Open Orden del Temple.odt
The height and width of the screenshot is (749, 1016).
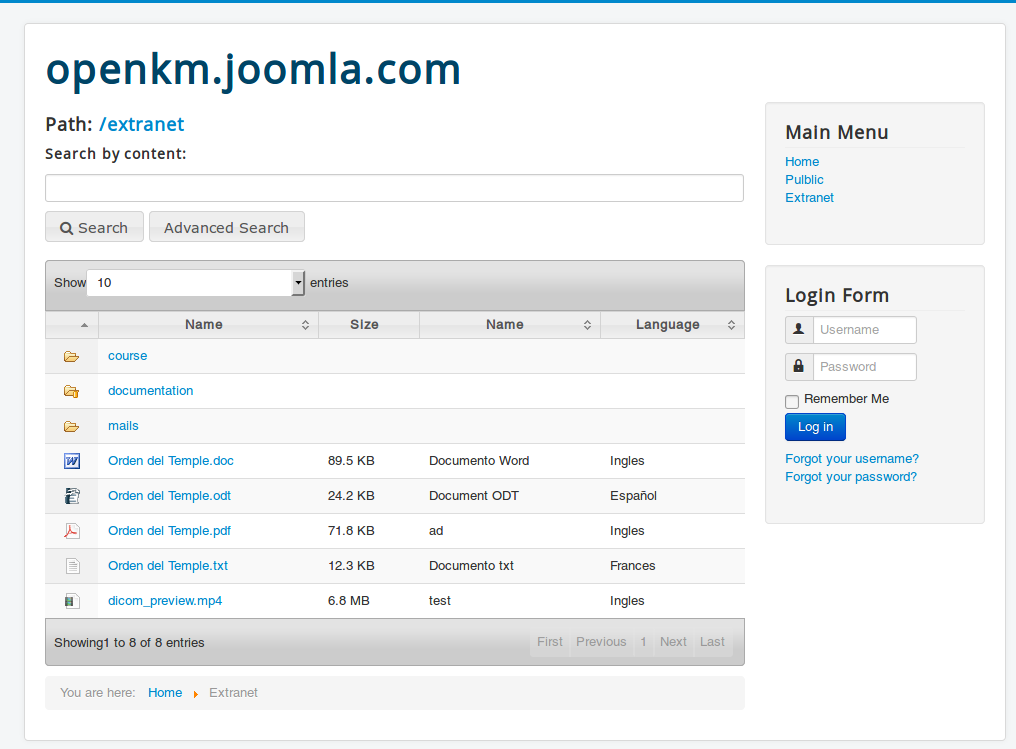pos(169,496)
